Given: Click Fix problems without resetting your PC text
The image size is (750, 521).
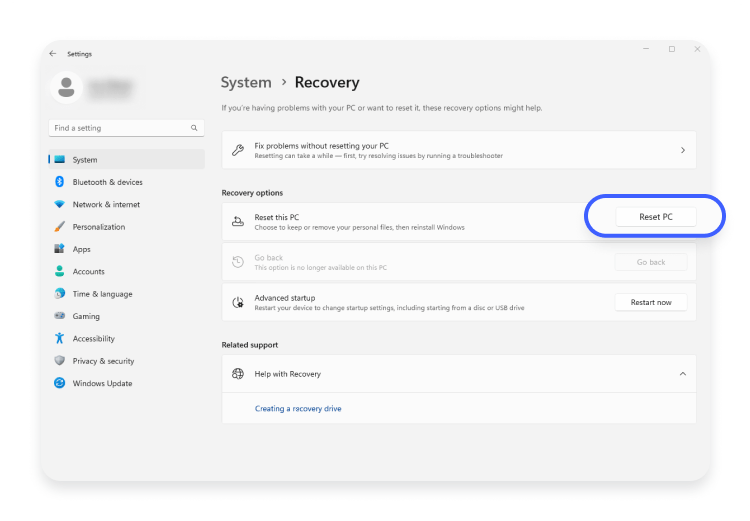Looking at the screenshot, I should 321,146.
